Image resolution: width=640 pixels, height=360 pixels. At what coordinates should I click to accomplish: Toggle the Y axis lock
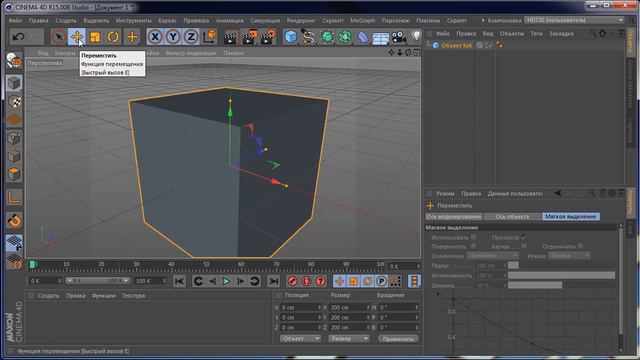173,37
